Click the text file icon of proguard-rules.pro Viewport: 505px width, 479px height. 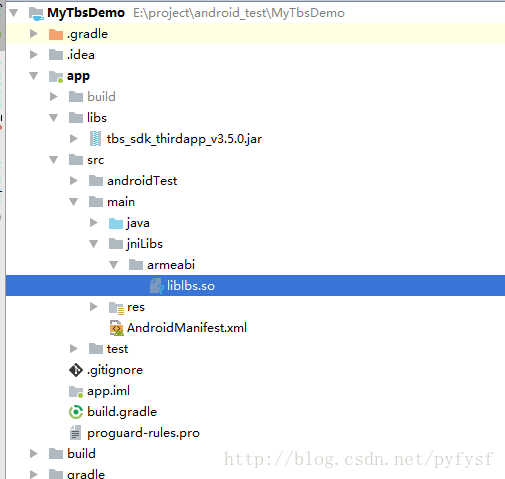[x=75, y=433]
